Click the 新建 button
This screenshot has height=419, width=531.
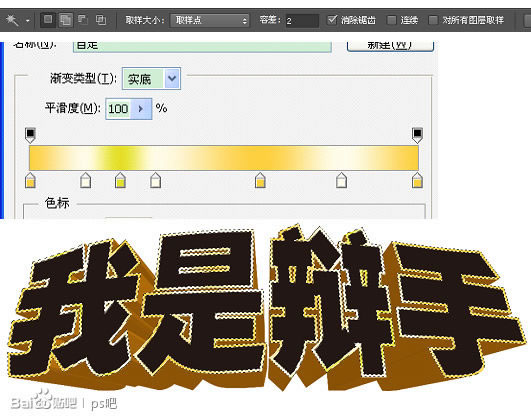click(x=390, y=46)
